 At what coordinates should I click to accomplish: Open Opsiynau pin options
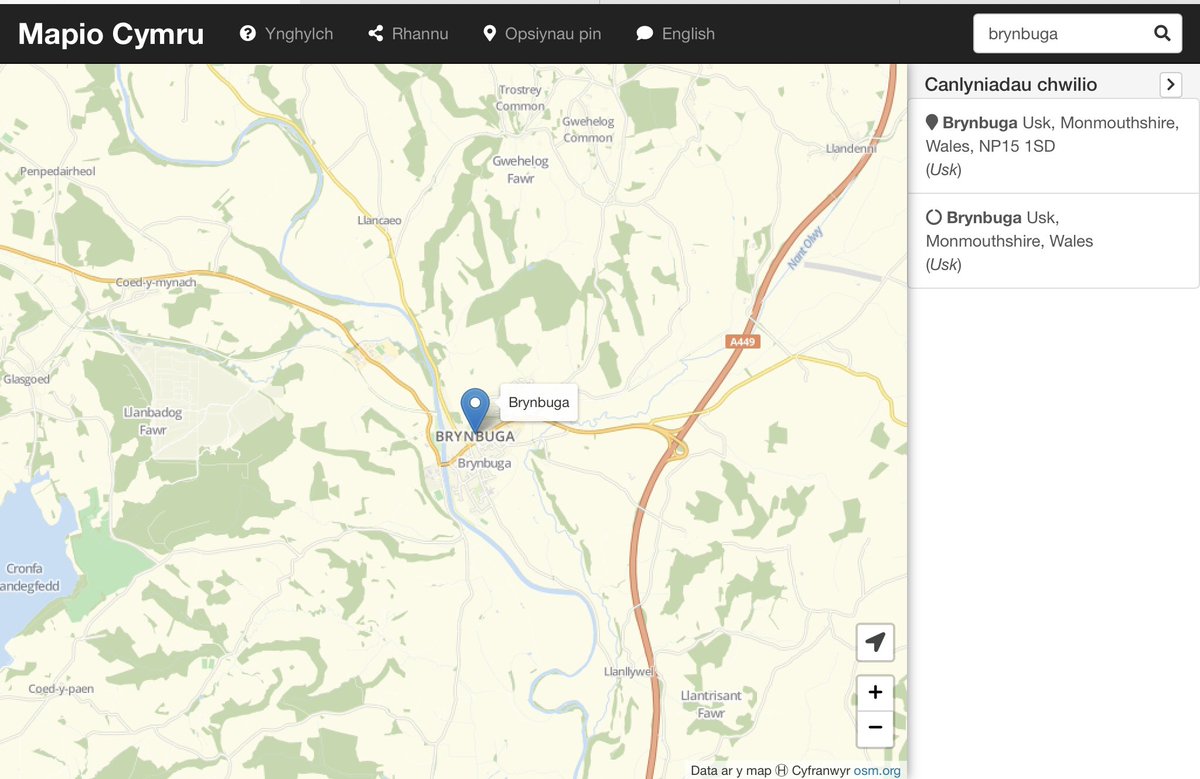click(x=542, y=33)
